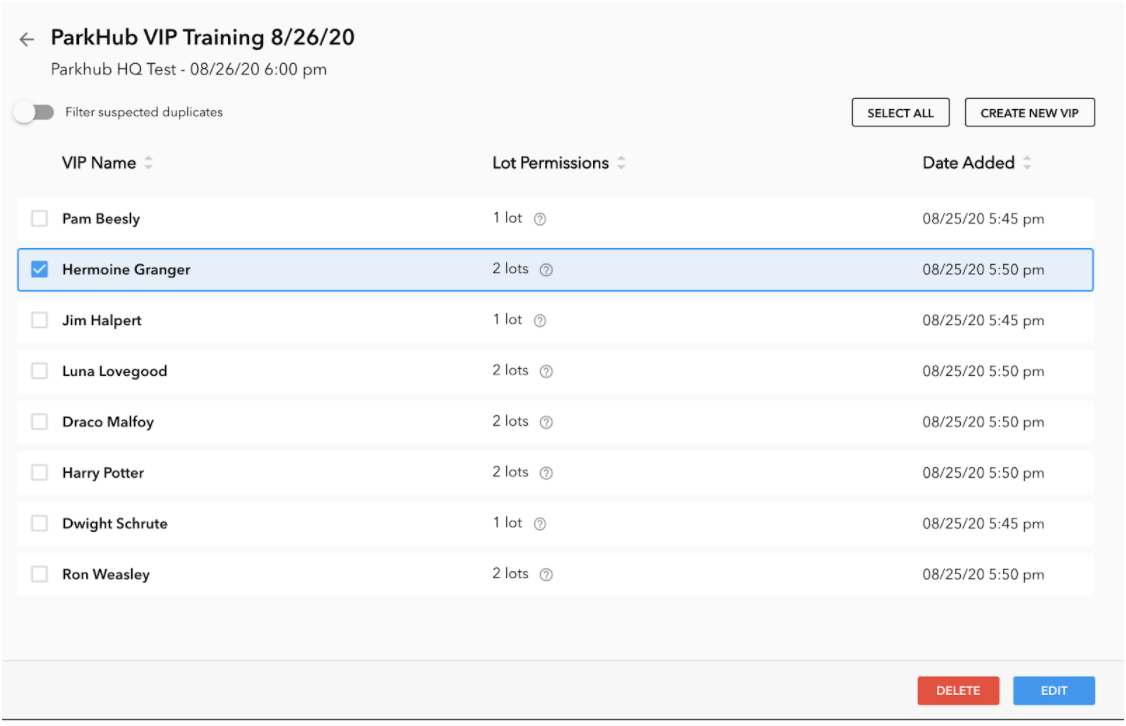Select the Ron Weasley checkbox
The width and height of the screenshot is (1126, 726).
click(x=39, y=574)
